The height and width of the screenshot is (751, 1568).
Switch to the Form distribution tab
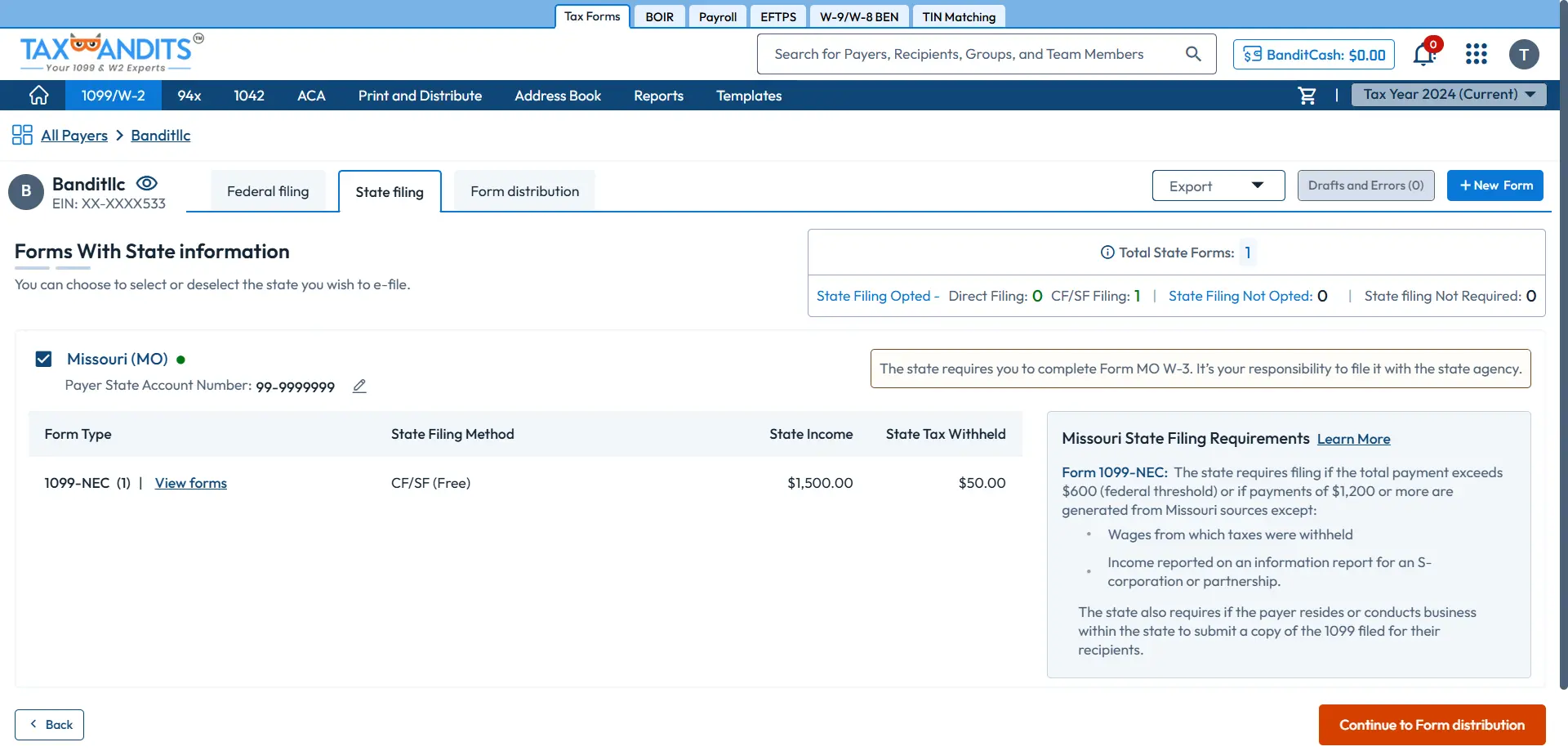(524, 191)
